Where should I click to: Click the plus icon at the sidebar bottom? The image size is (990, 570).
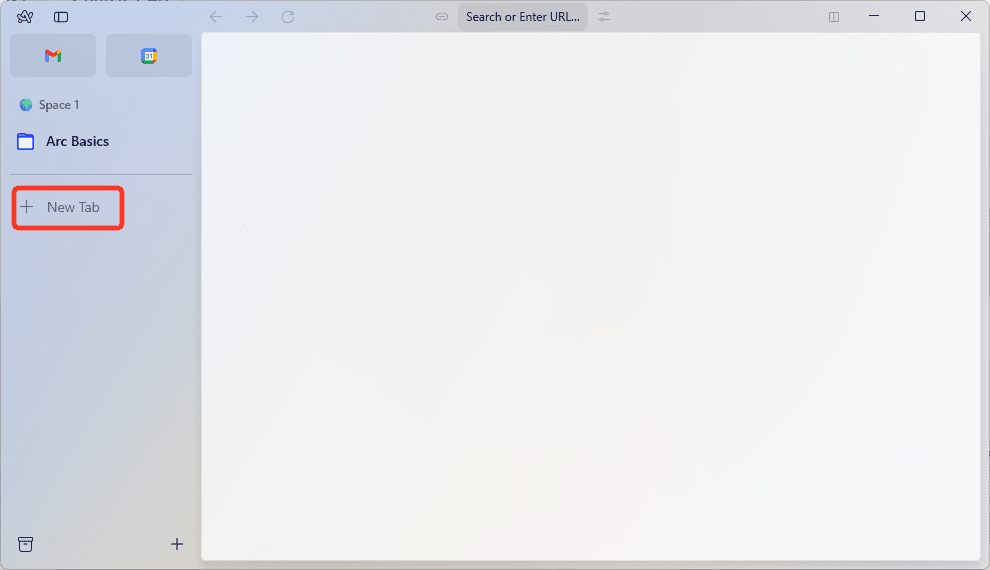(177, 544)
